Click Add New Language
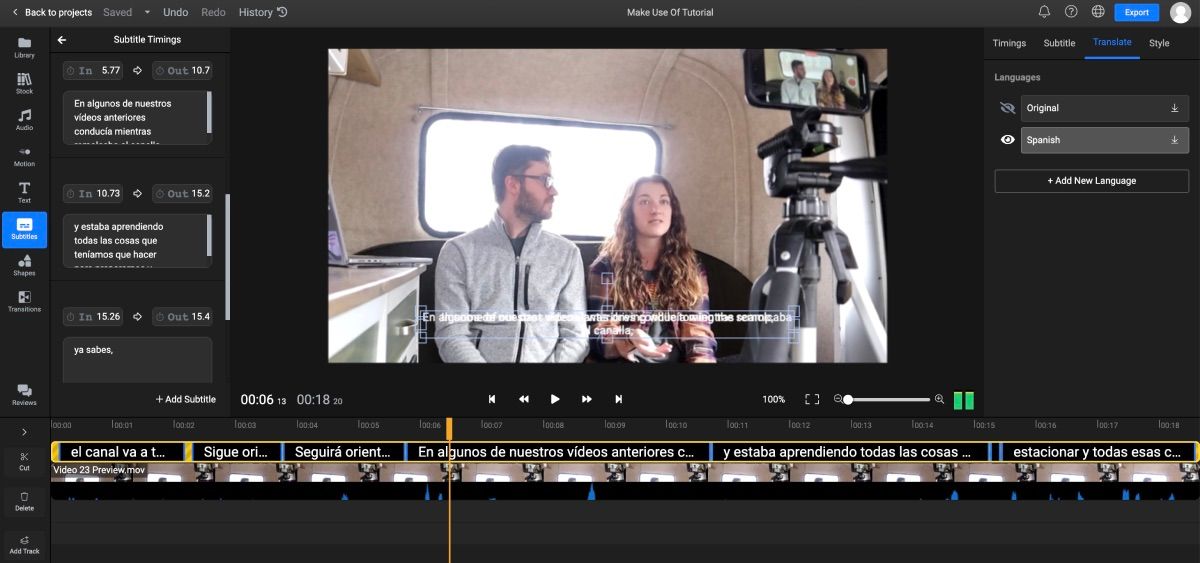Screen dimensions: 1200x563 point(1091,181)
